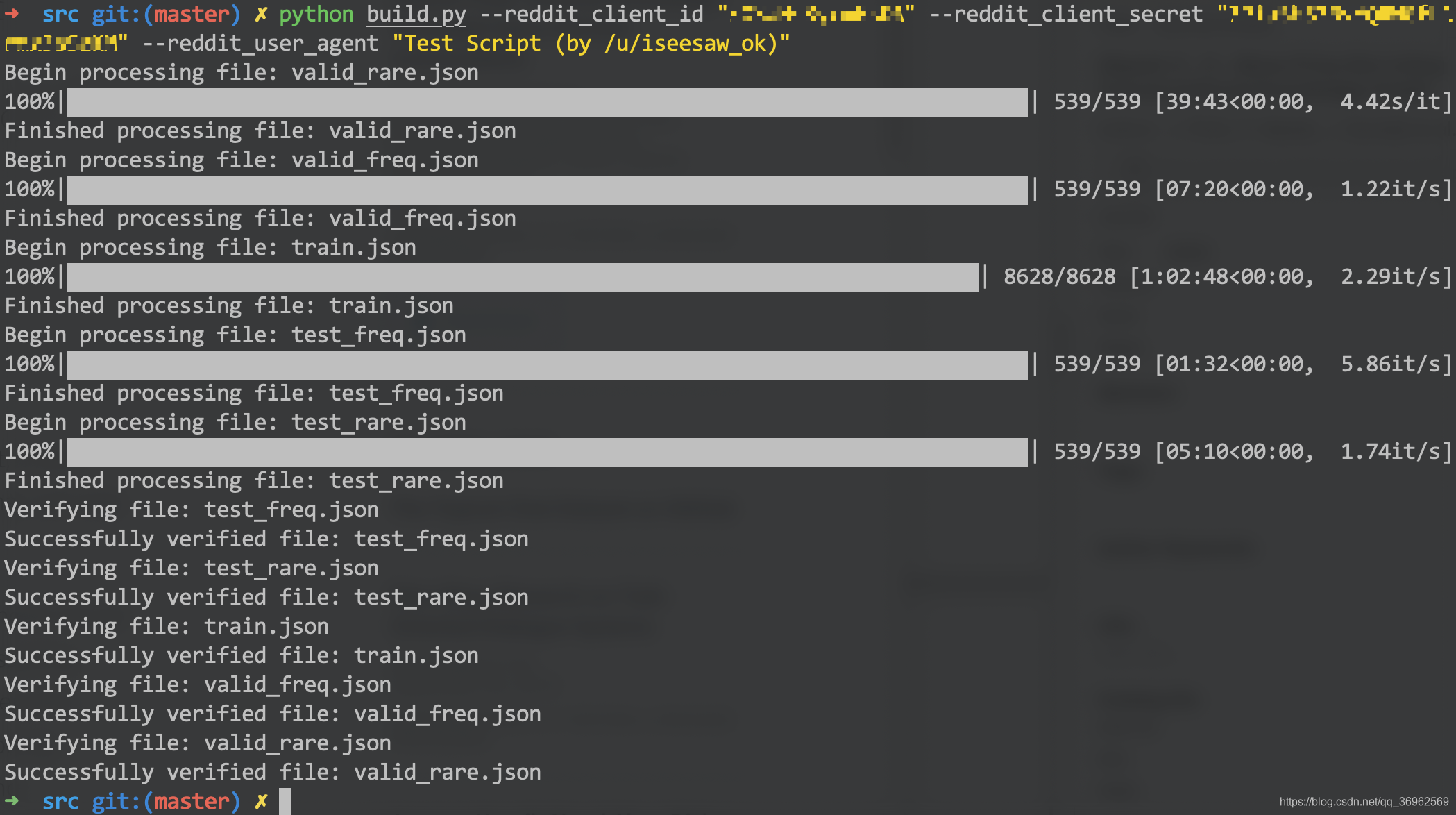The height and width of the screenshot is (815, 1456).
Task: Click the "Successfully verified file: train.json" line
Action: coord(242,656)
